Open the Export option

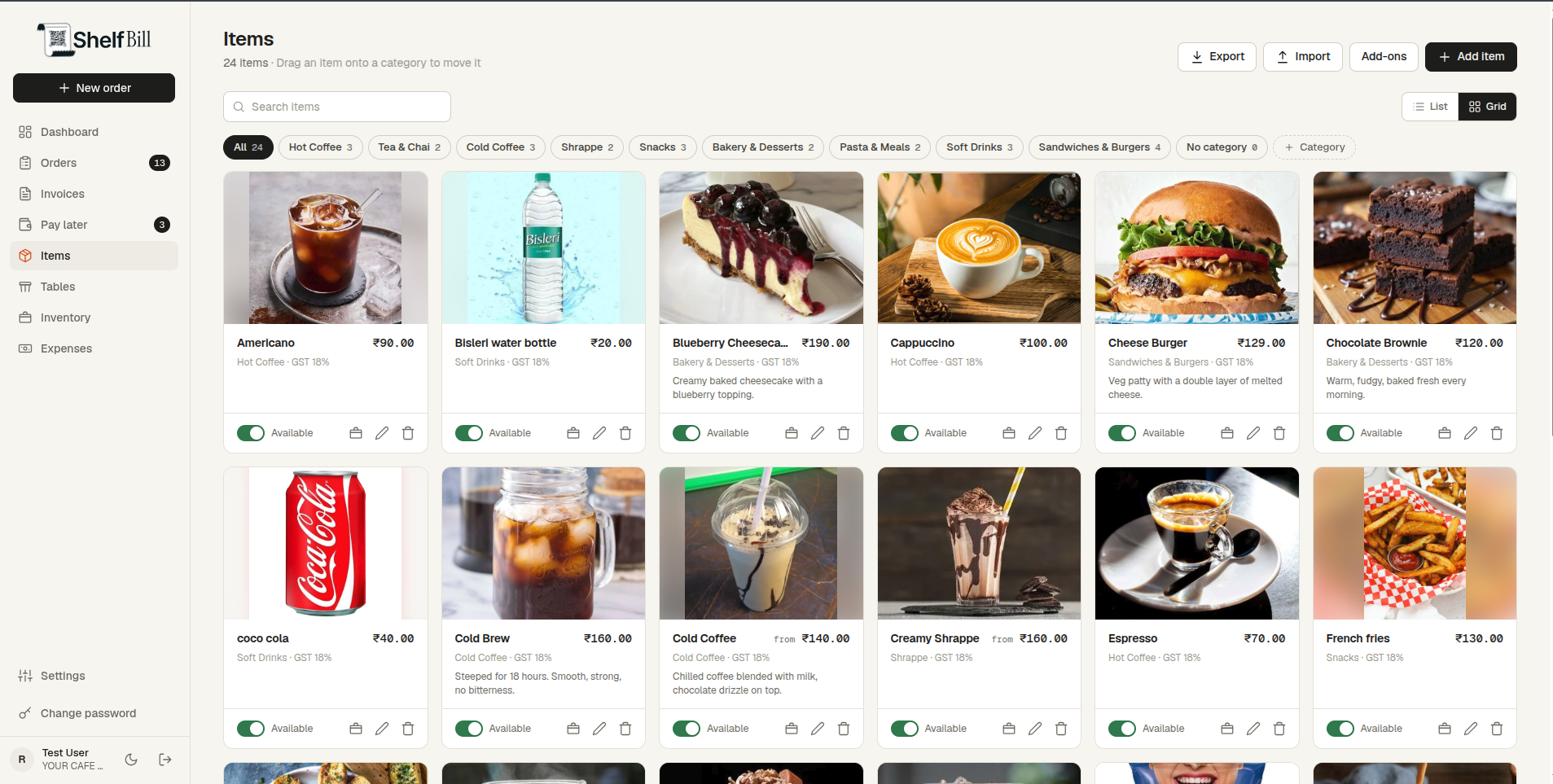click(1217, 57)
